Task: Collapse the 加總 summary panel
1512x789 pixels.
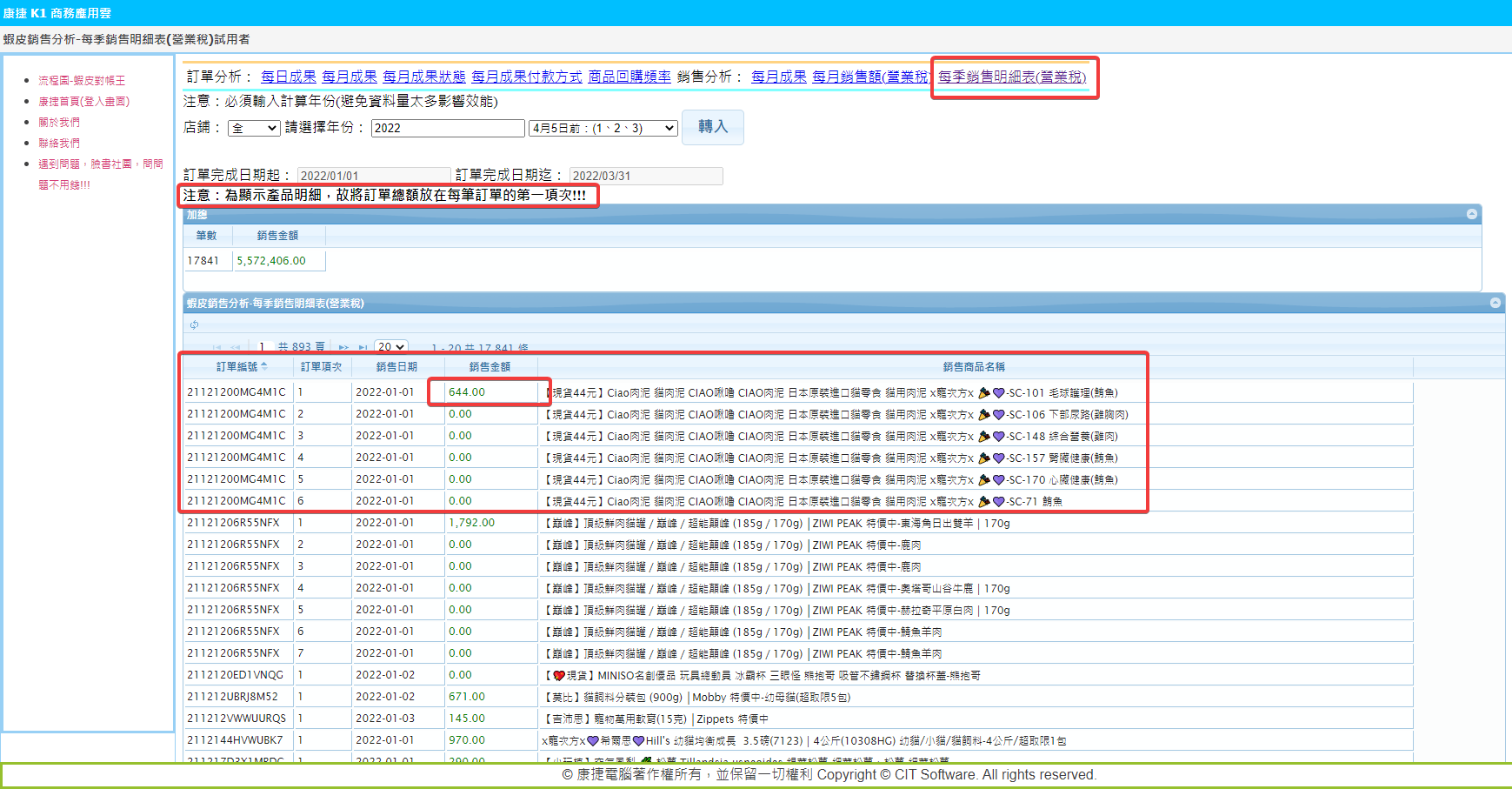Action: (x=1471, y=214)
